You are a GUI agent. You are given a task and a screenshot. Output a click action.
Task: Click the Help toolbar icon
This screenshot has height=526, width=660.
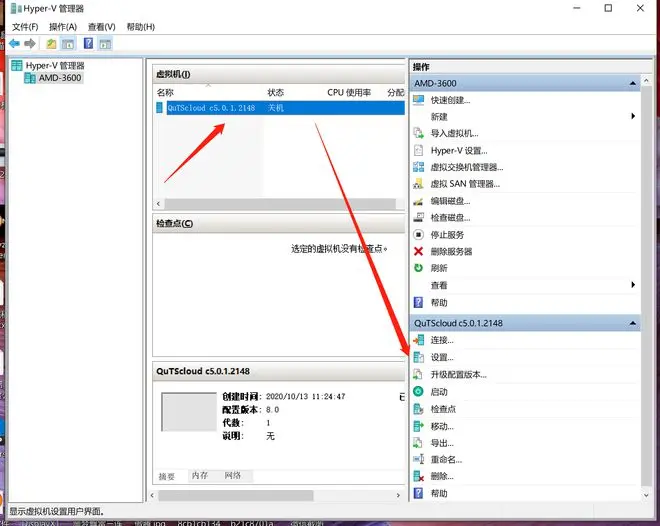88,43
